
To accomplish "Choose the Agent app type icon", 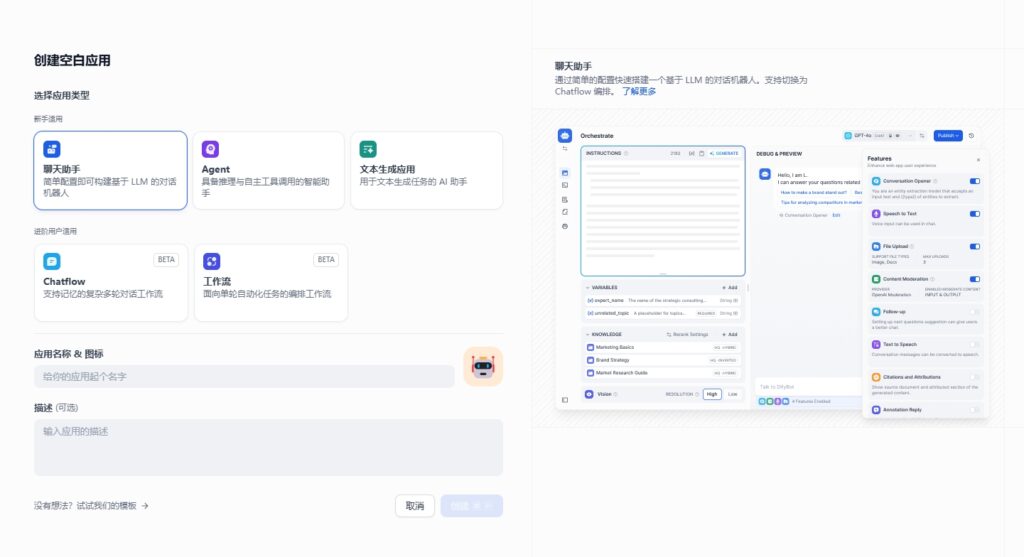I will click(210, 149).
